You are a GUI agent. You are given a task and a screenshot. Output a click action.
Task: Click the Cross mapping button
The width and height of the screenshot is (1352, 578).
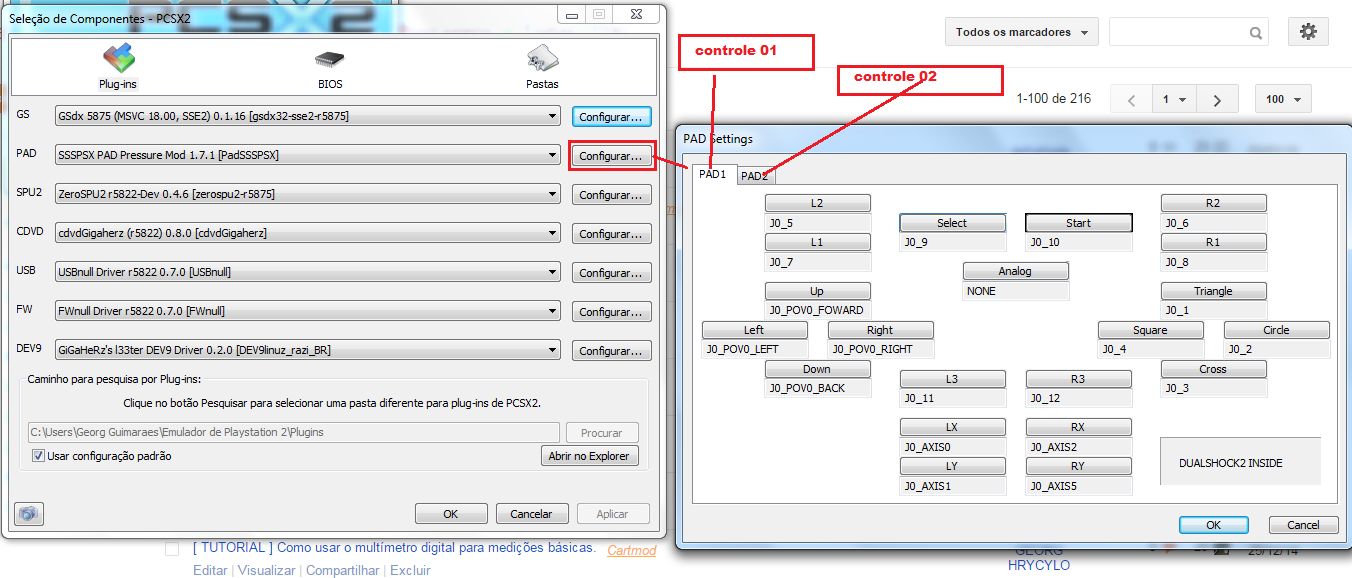[1213, 369]
